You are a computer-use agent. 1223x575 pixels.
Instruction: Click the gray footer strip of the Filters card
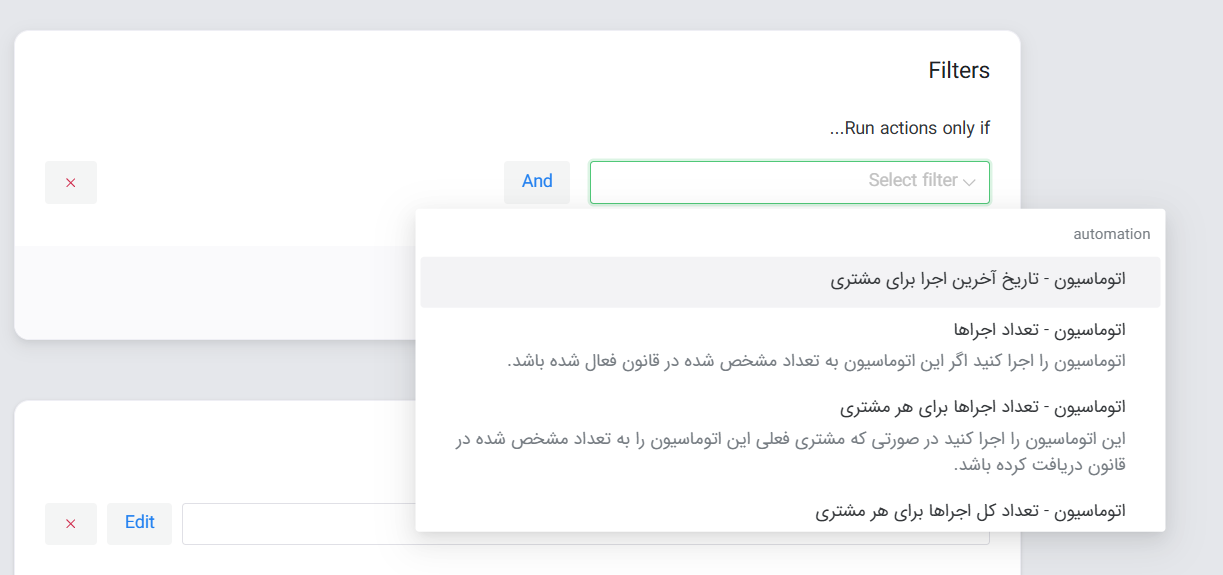[215, 292]
